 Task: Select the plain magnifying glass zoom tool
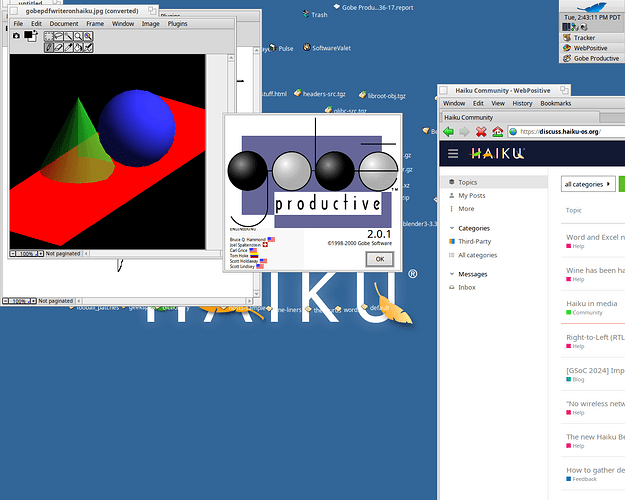coord(78,36)
